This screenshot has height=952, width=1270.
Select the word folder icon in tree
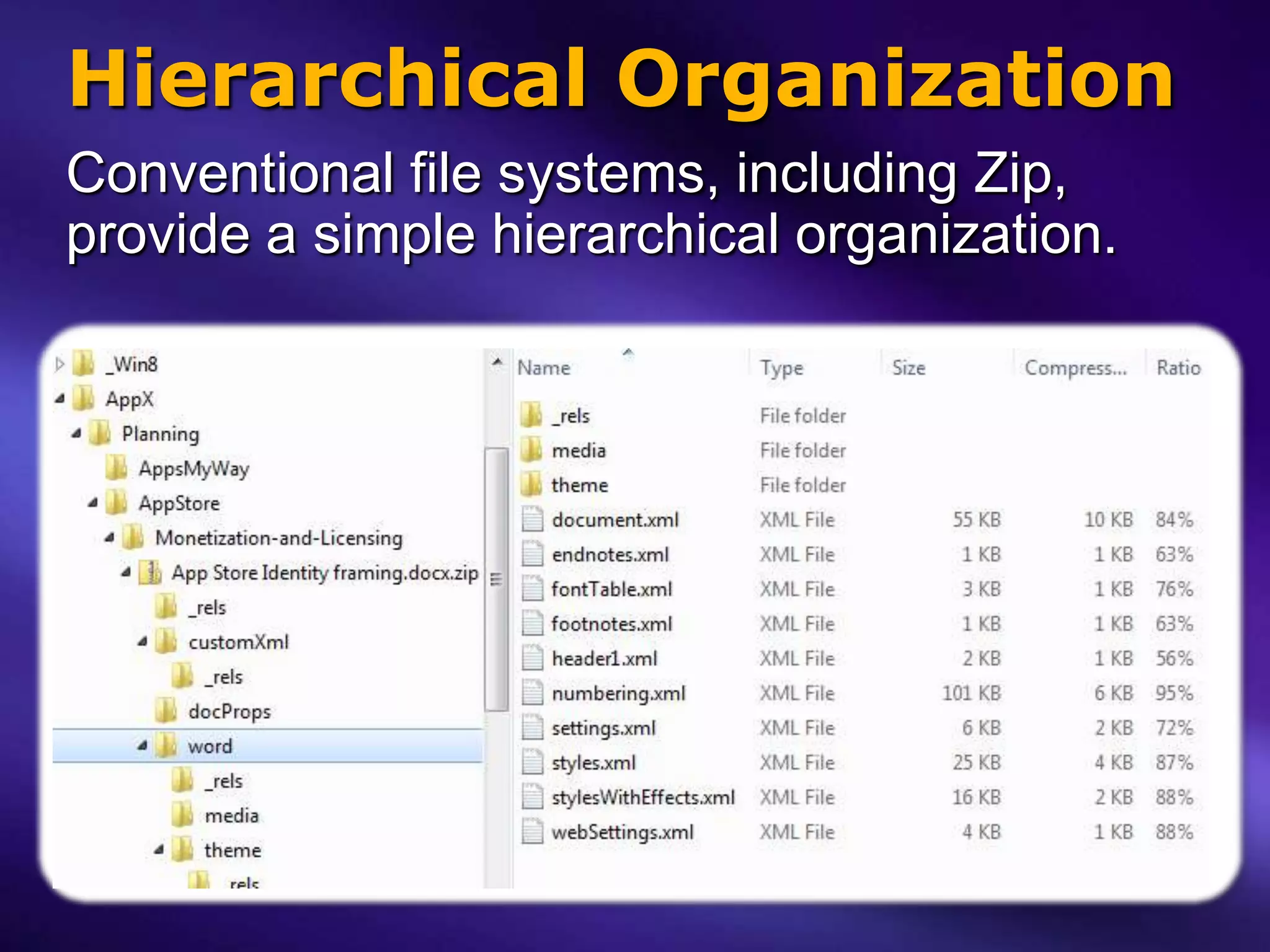point(166,746)
